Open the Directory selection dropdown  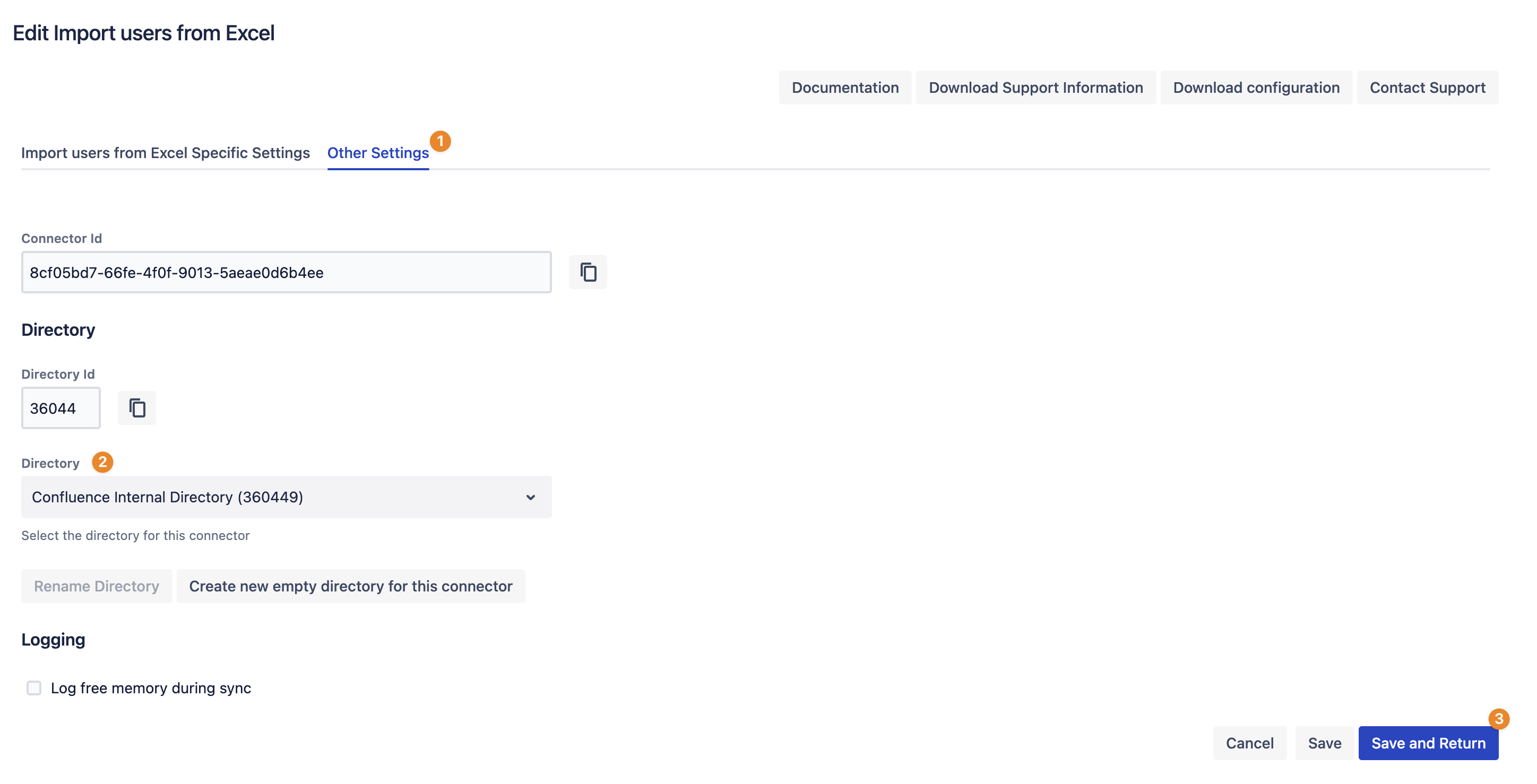coord(286,497)
